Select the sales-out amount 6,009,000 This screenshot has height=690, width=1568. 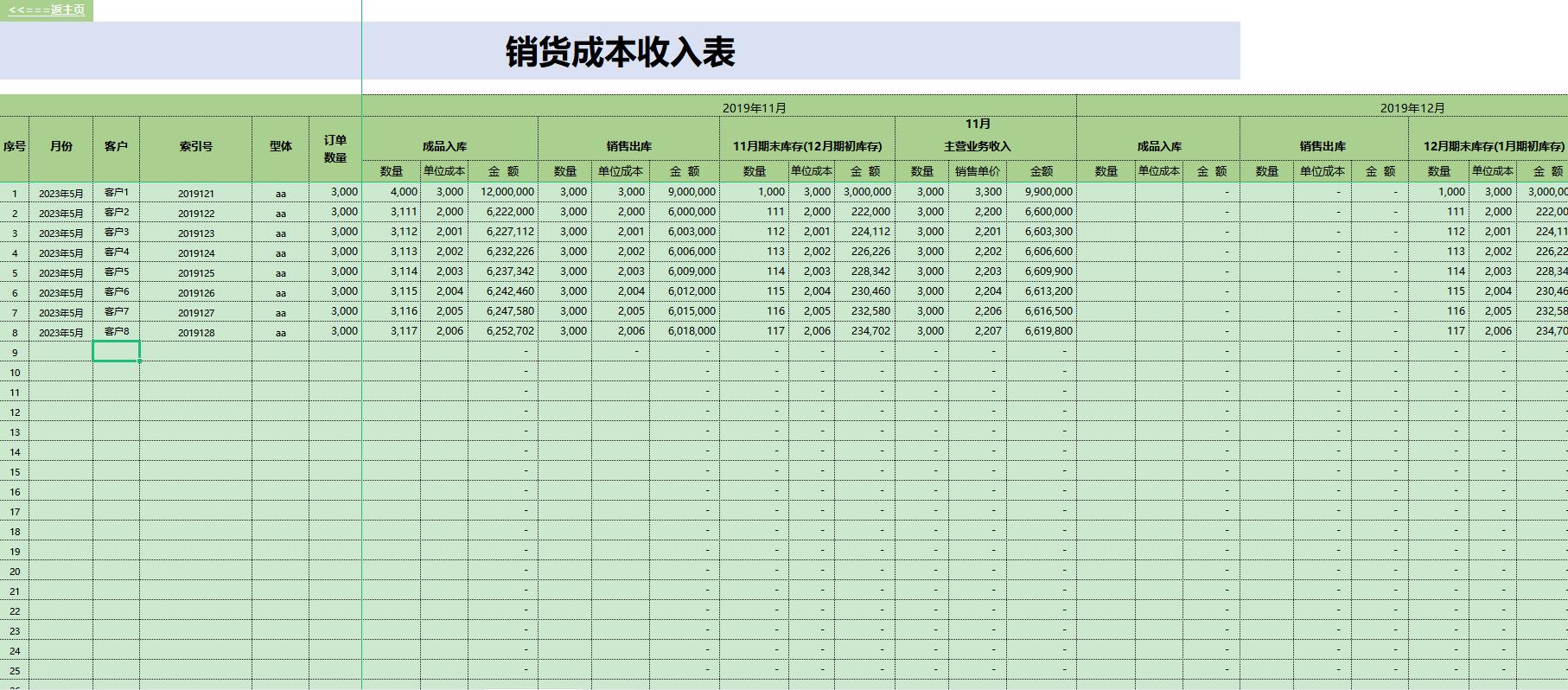(685, 272)
